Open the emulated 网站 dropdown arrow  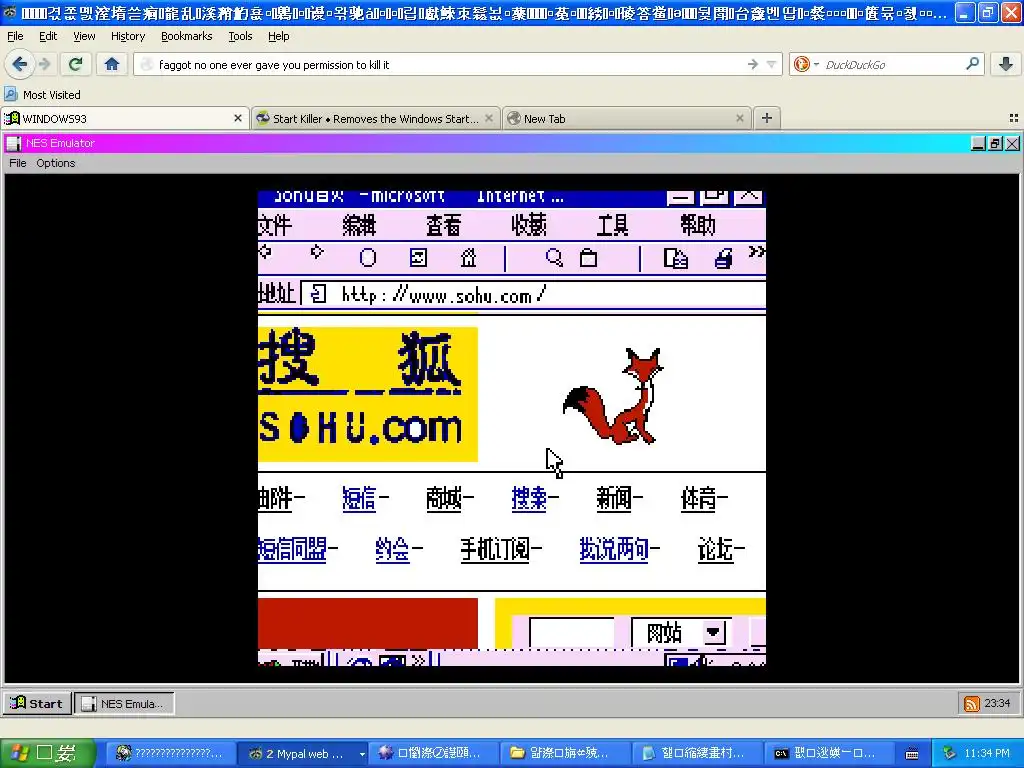pyautogui.click(x=714, y=632)
